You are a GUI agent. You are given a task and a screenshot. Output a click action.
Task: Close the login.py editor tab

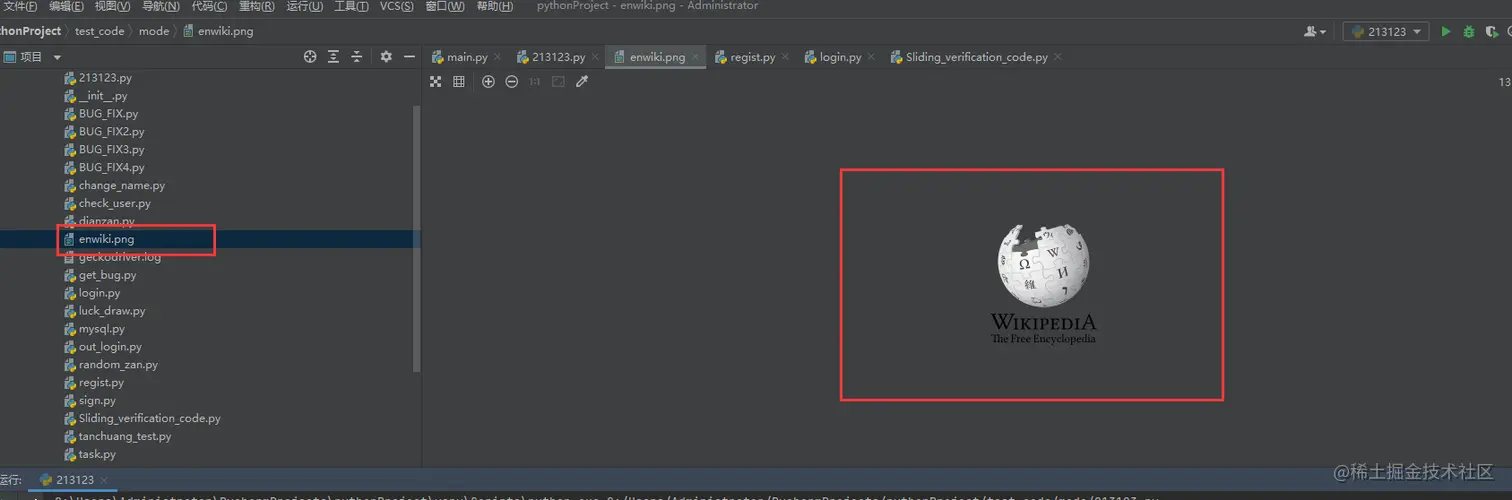(x=871, y=57)
